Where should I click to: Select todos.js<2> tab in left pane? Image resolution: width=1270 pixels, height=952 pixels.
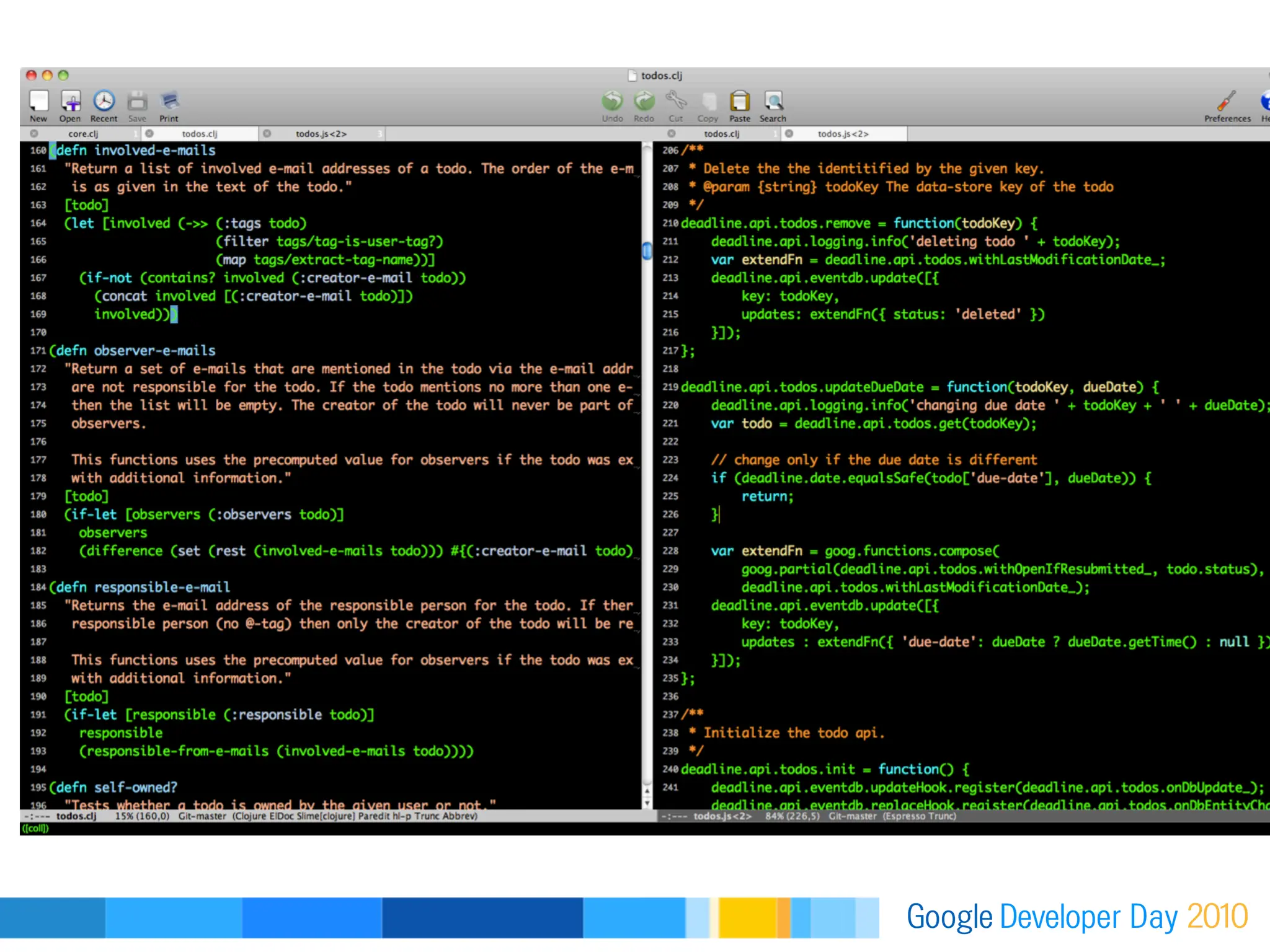[321, 134]
